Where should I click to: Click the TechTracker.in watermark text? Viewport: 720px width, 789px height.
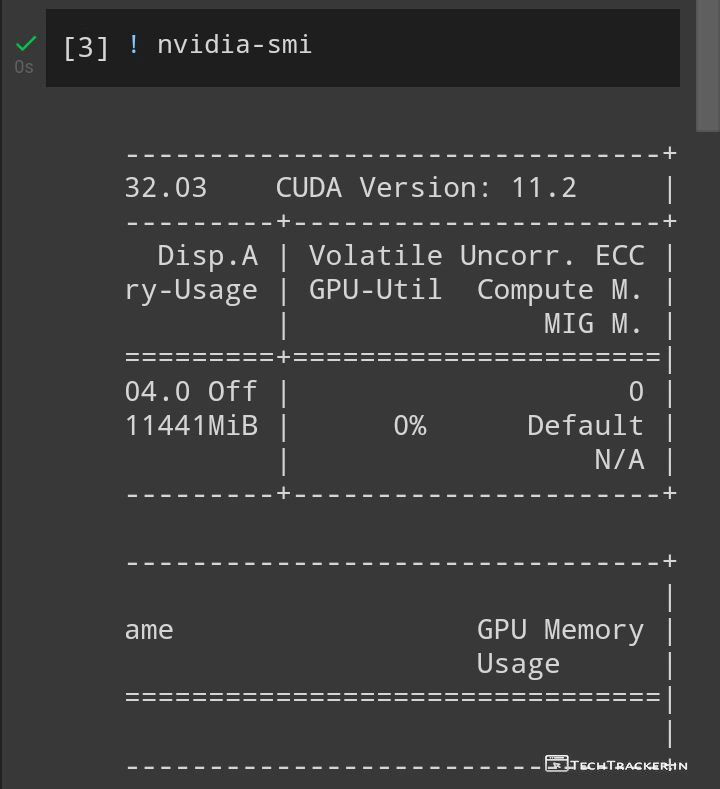[629, 765]
